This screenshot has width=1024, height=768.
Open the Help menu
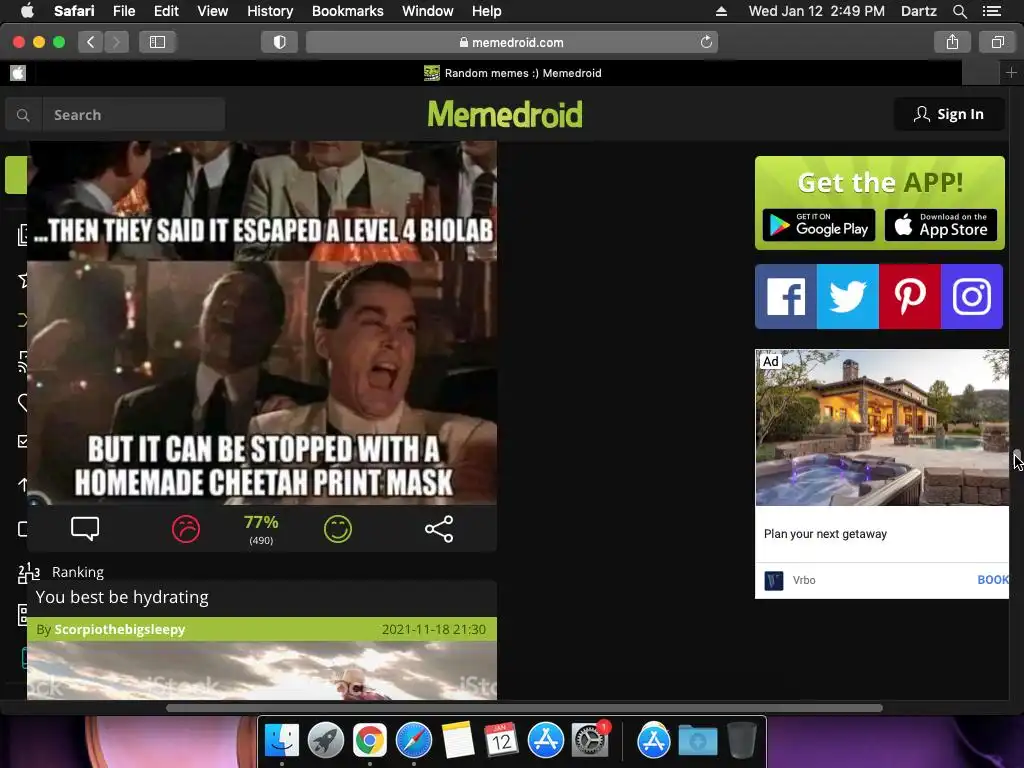[487, 11]
